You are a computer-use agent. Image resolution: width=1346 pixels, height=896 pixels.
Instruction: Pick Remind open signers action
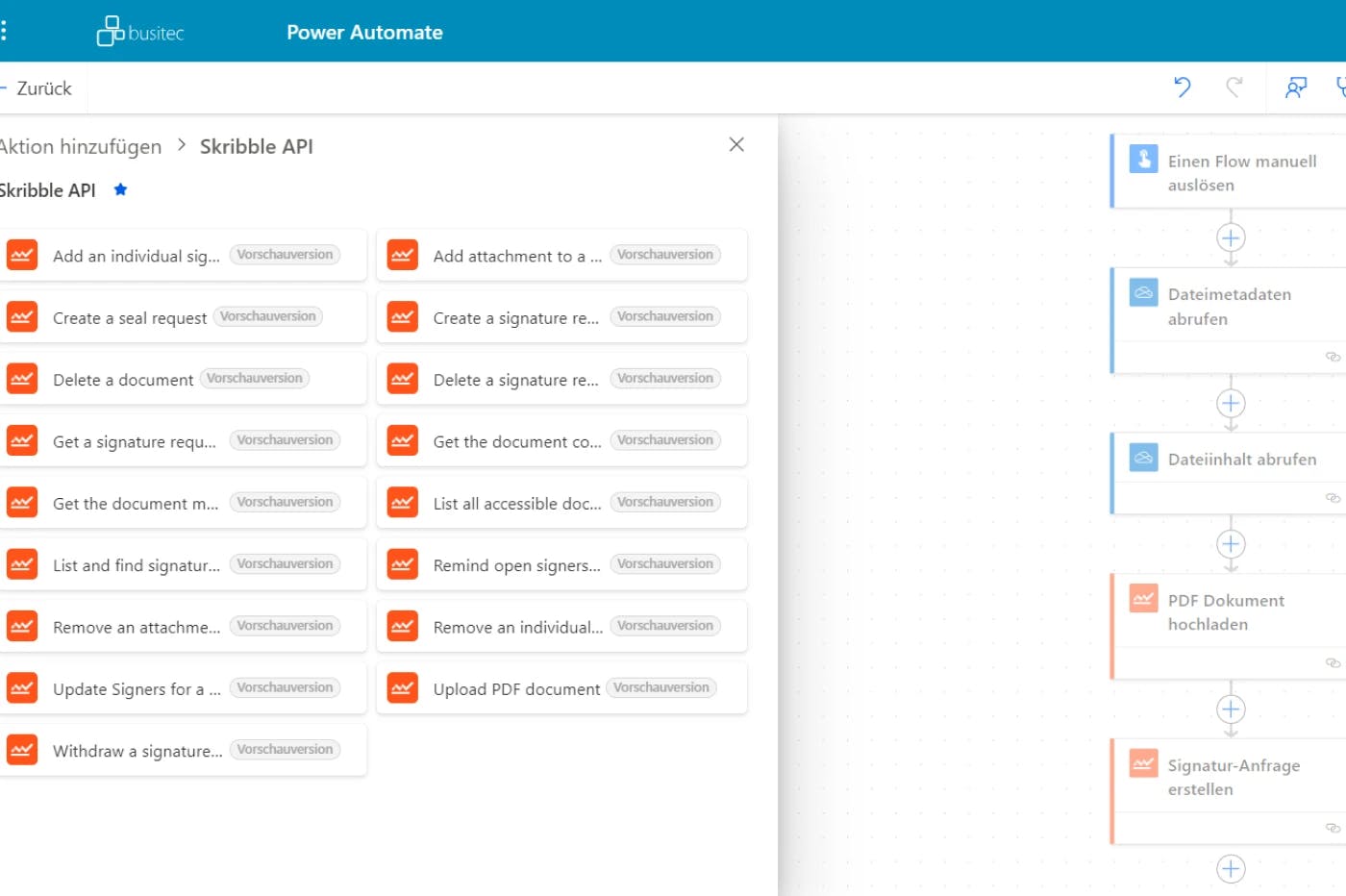pos(561,564)
